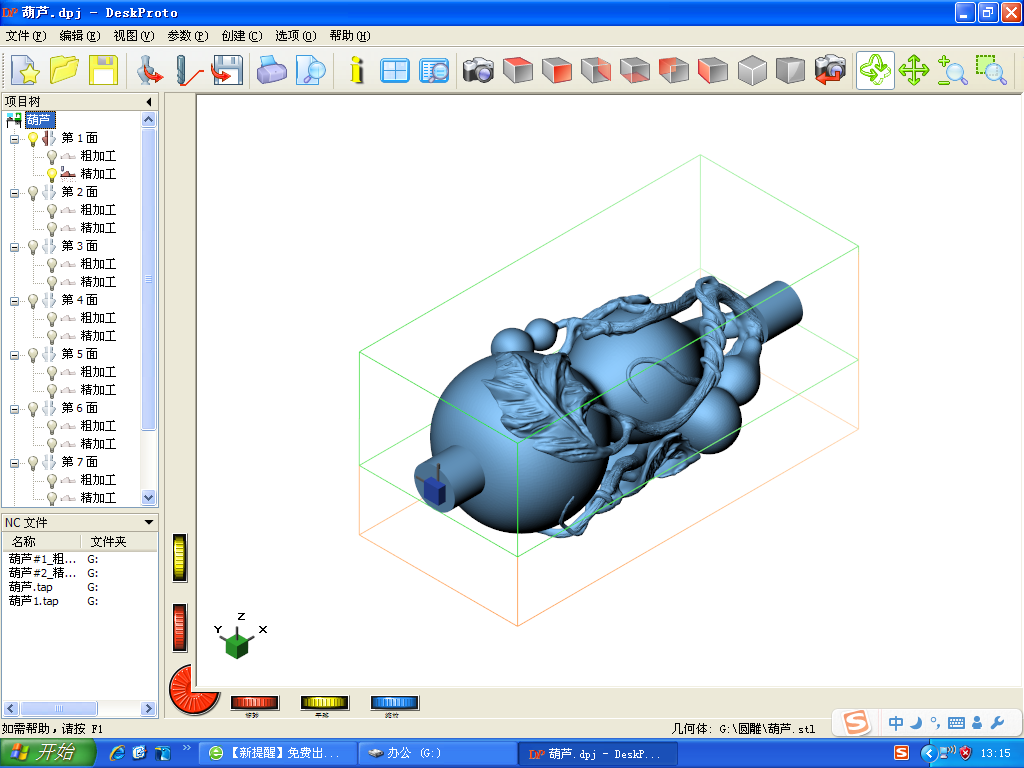Toggle light bulb of 第 6 面
Viewport: 1024px width, 768px height.
click(33, 409)
